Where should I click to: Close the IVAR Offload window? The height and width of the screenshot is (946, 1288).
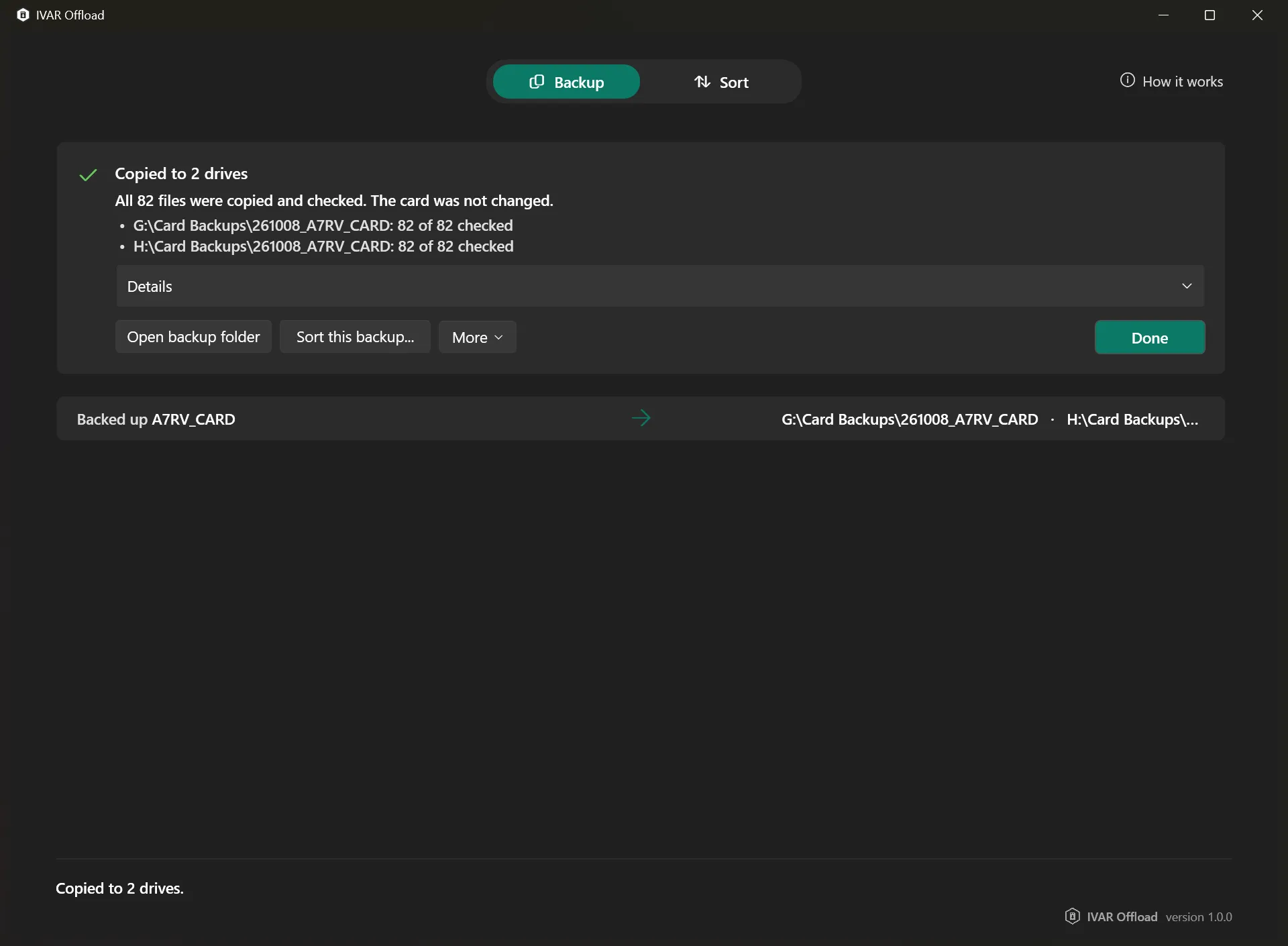pyautogui.click(x=1258, y=15)
